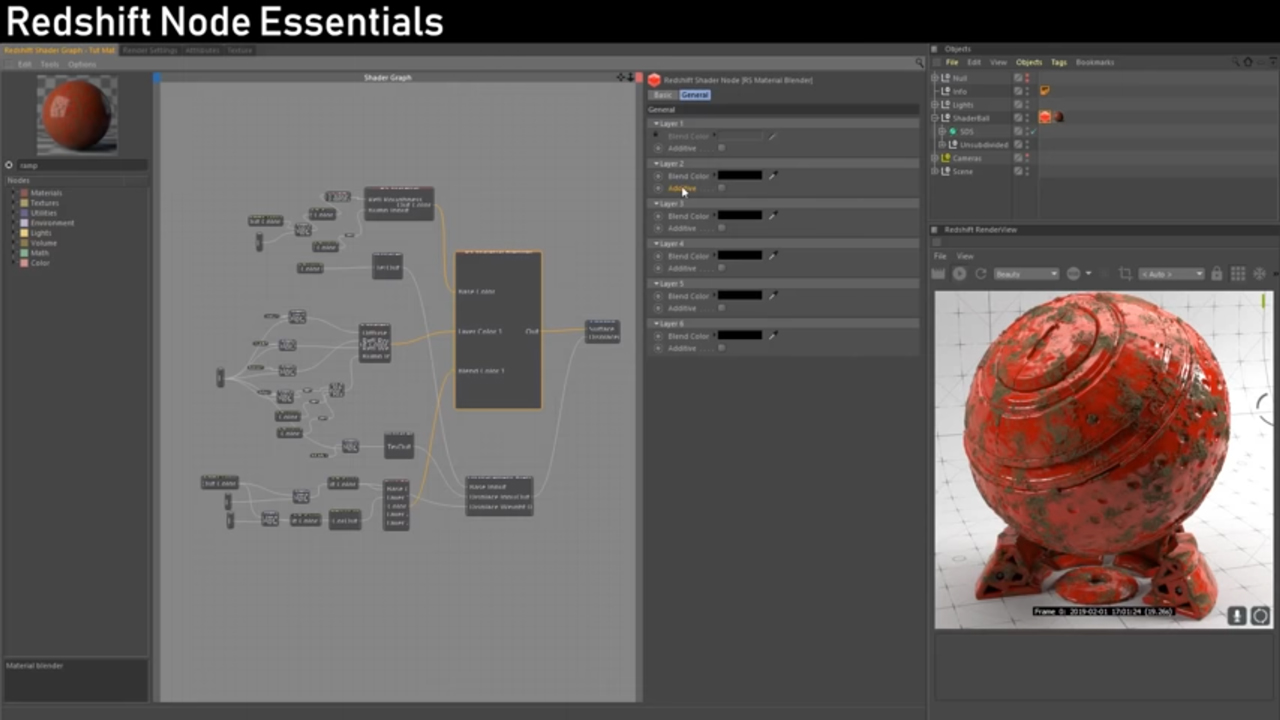Click the node search field containing ramp
Viewport: 1280px width, 720px height.
point(82,165)
